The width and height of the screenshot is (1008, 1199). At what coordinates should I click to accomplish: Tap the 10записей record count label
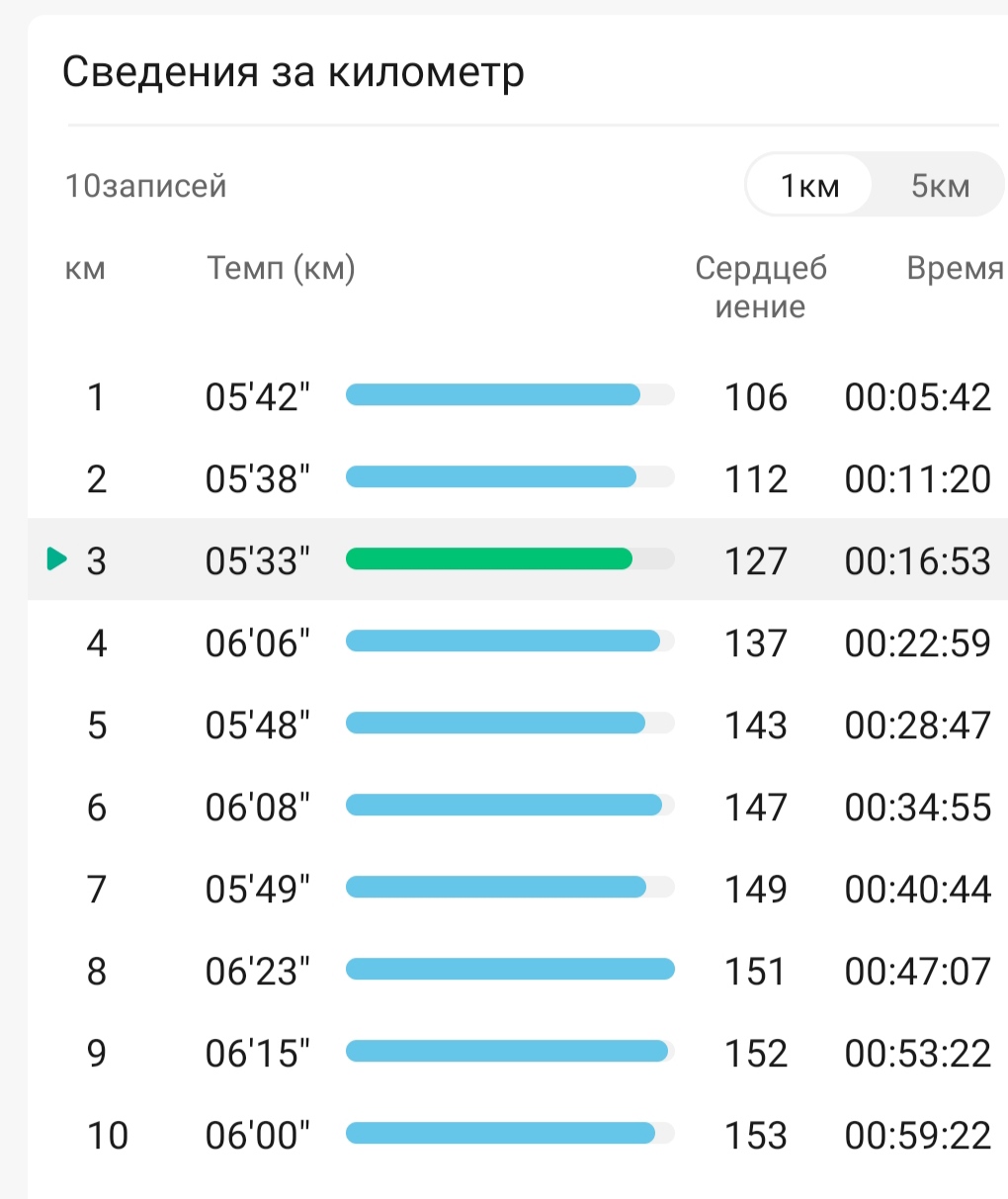[x=145, y=185]
